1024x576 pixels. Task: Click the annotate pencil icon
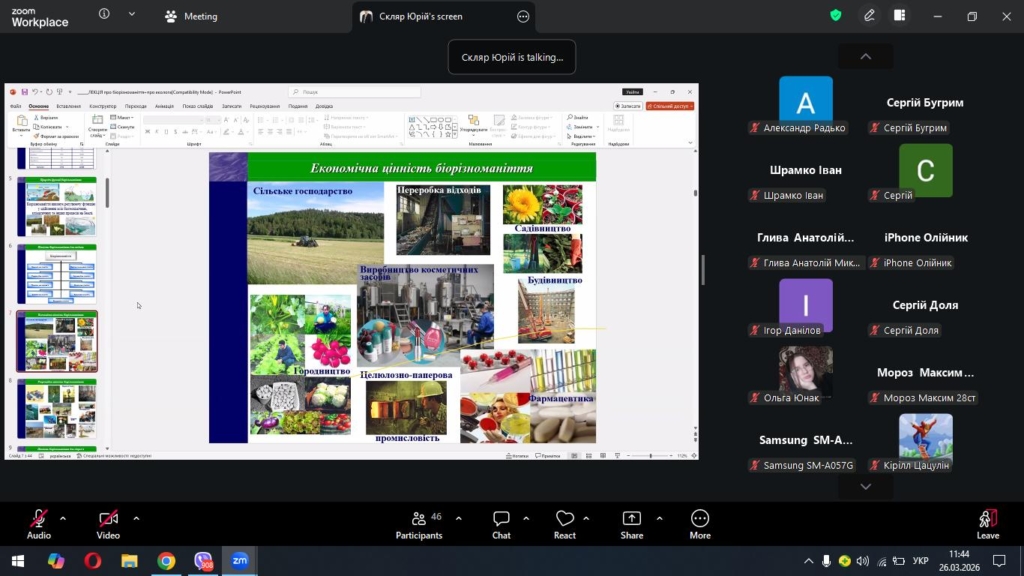click(870, 16)
